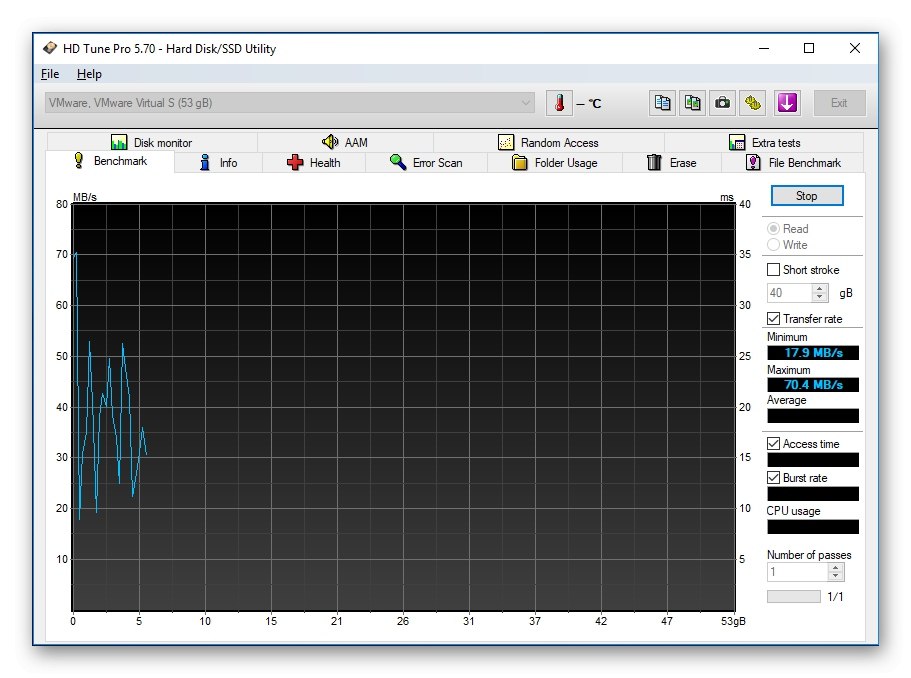The image size is (911, 678).
Task: Open options via the wrench icon
Action: (753, 103)
